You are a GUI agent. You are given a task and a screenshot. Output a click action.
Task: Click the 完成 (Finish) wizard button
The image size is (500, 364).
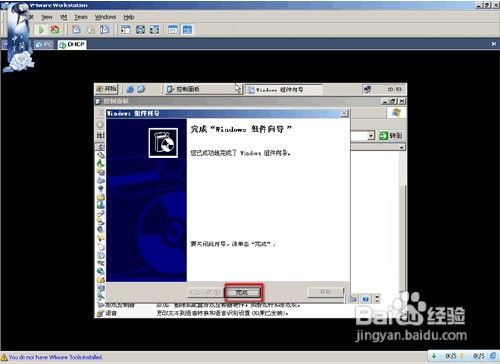242,293
